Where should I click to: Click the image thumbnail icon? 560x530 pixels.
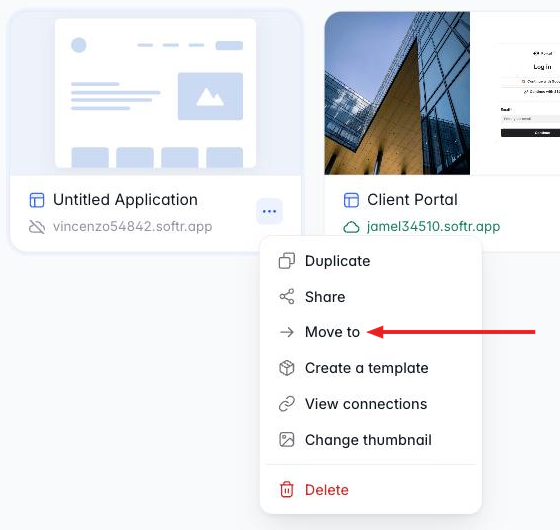(287, 440)
